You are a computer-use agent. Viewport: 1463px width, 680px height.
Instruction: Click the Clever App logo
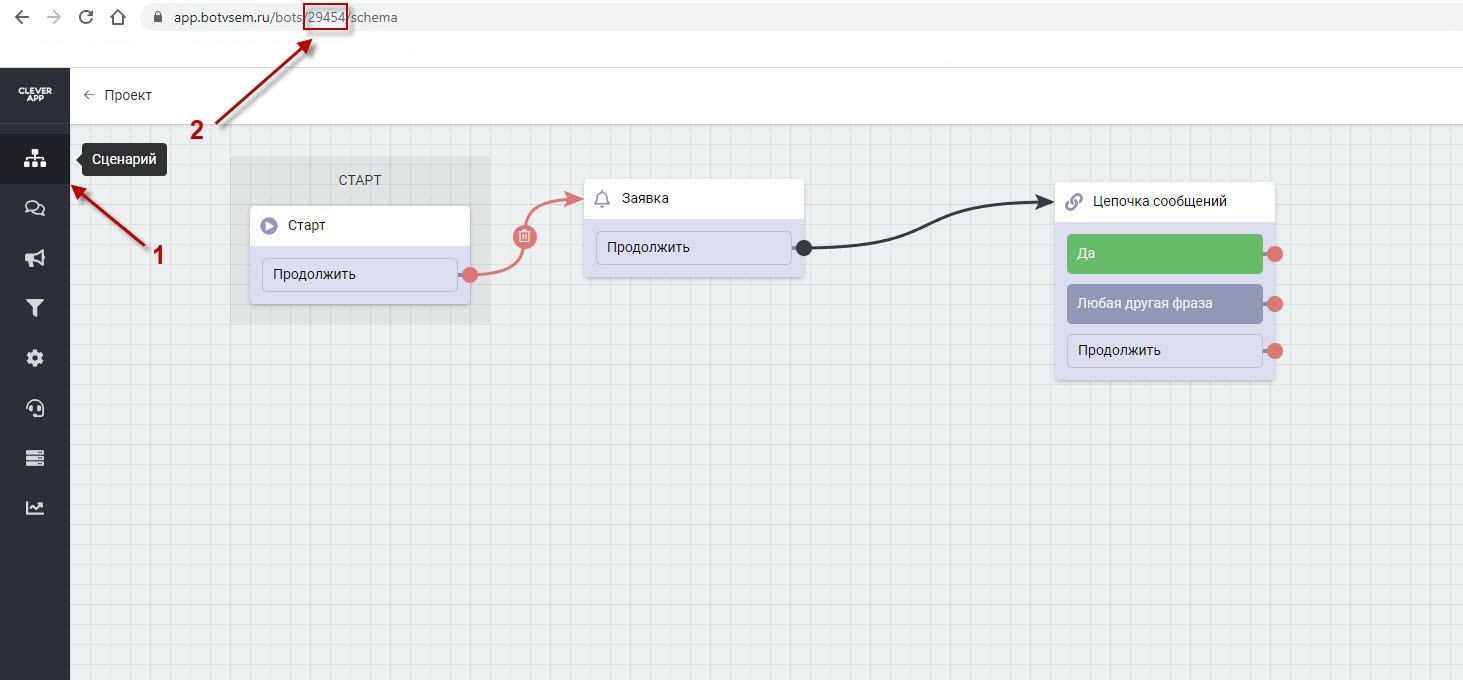[35, 95]
